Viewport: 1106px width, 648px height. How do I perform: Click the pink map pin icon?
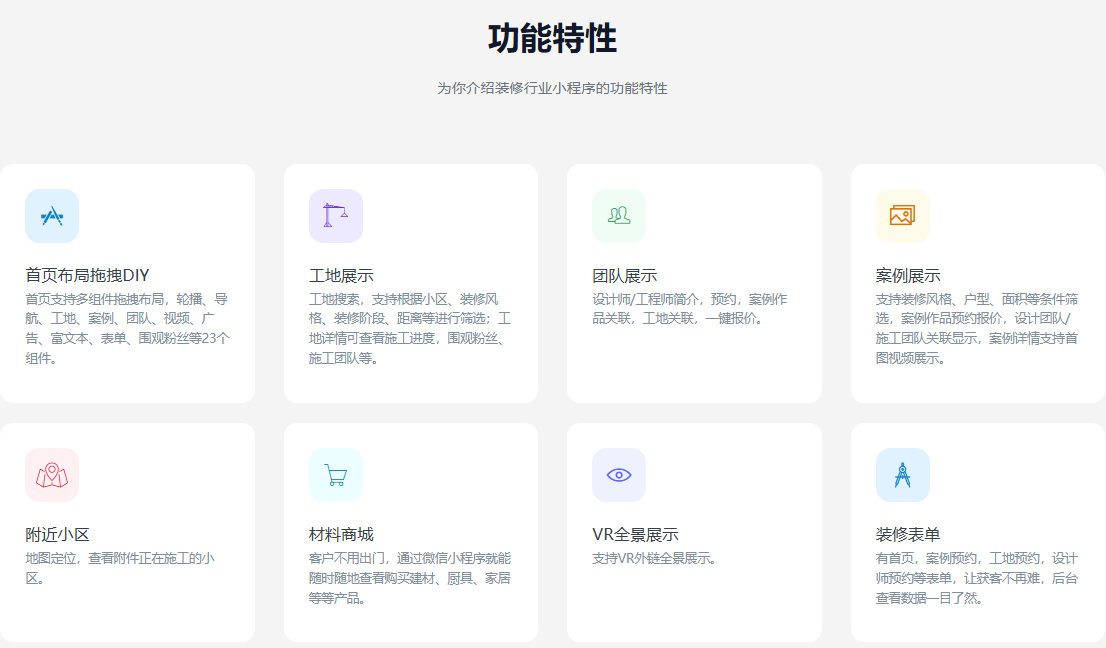pos(52,475)
